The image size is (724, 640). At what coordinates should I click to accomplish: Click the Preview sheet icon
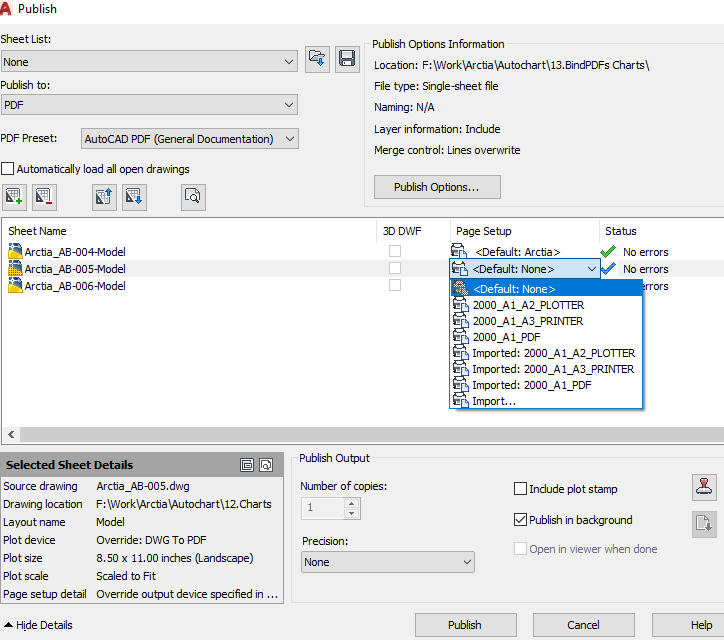tap(193, 197)
